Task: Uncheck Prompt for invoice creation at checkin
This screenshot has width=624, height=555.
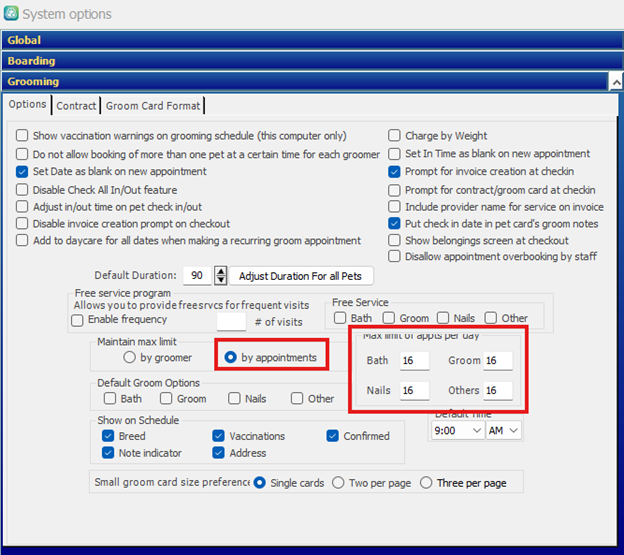Action: pyautogui.click(x=394, y=171)
